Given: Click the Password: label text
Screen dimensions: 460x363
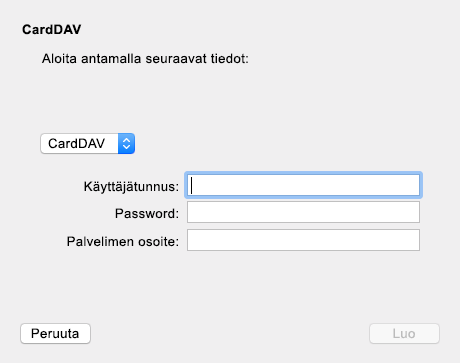Looking at the screenshot, I should pos(147,214).
